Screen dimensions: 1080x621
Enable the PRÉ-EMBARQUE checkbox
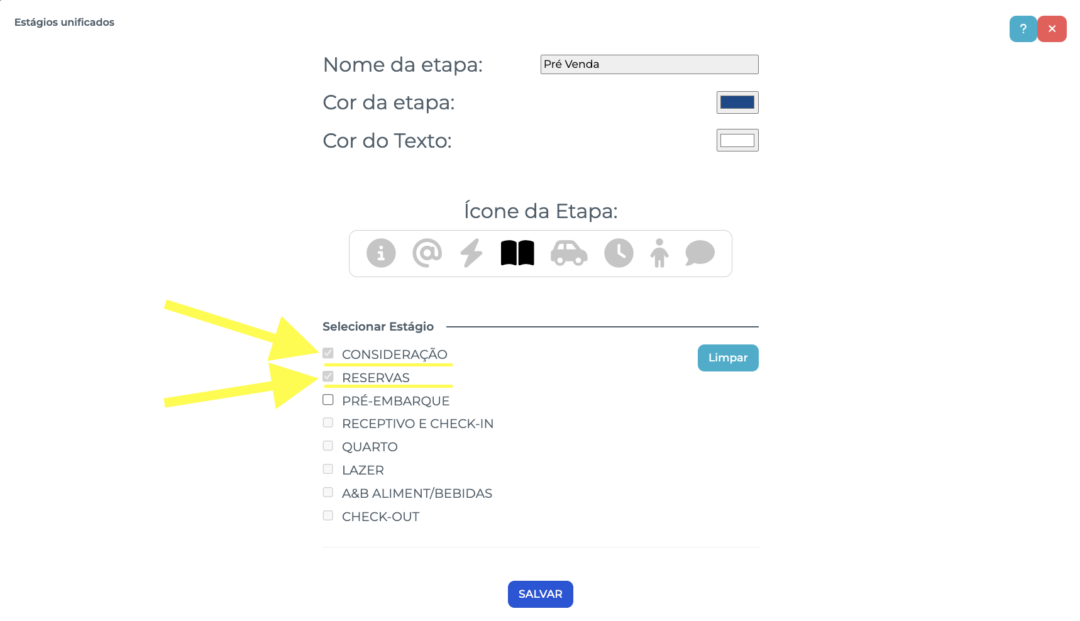click(x=328, y=400)
